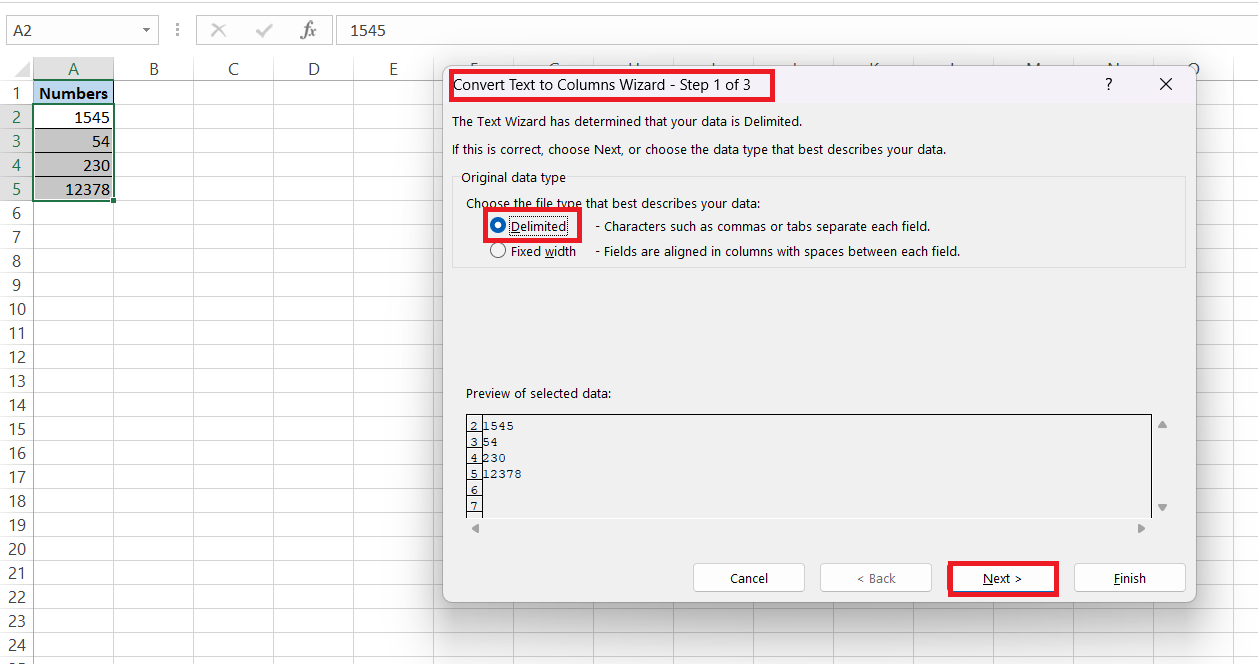
Task: Select the row 24 header
Action: (16, 645)
